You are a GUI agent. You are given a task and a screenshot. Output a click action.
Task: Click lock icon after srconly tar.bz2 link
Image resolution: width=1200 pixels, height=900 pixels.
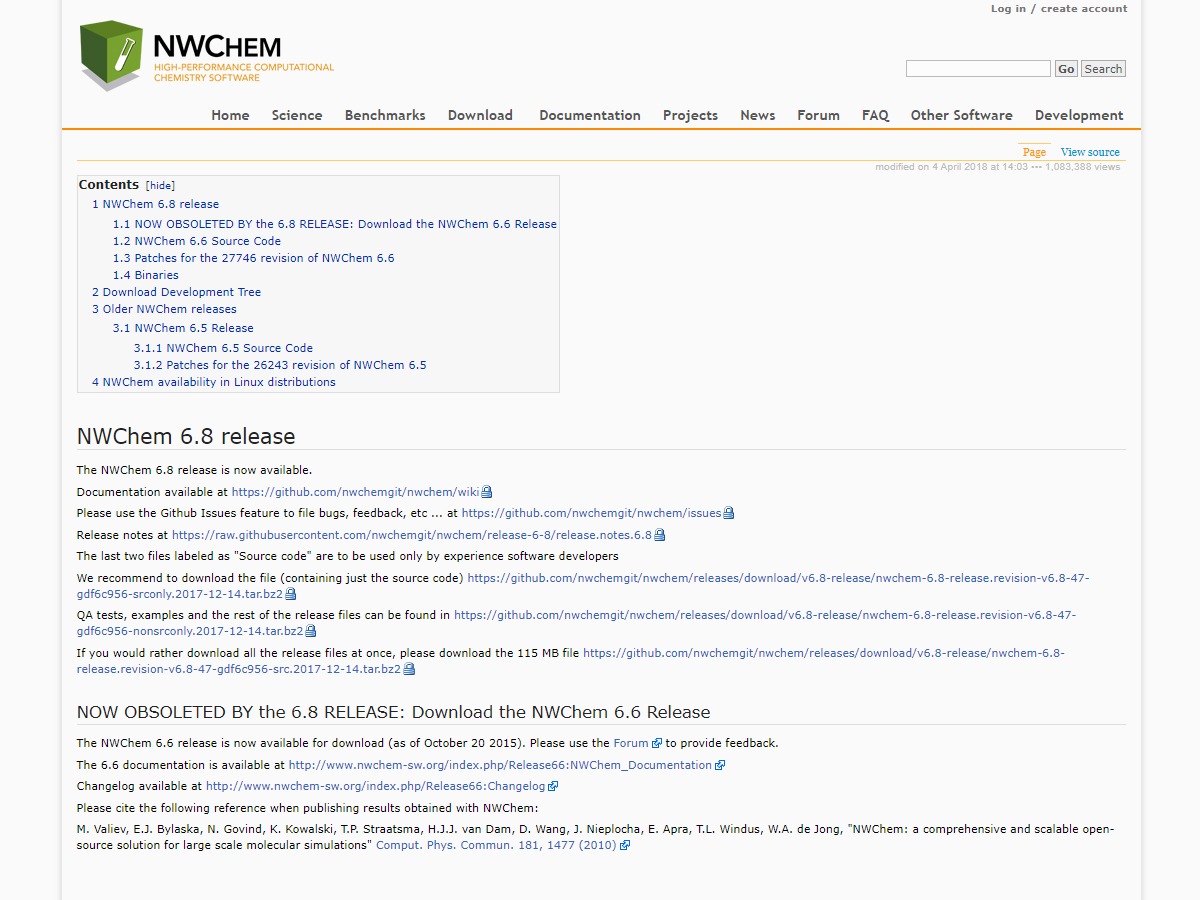pos(291,594)
